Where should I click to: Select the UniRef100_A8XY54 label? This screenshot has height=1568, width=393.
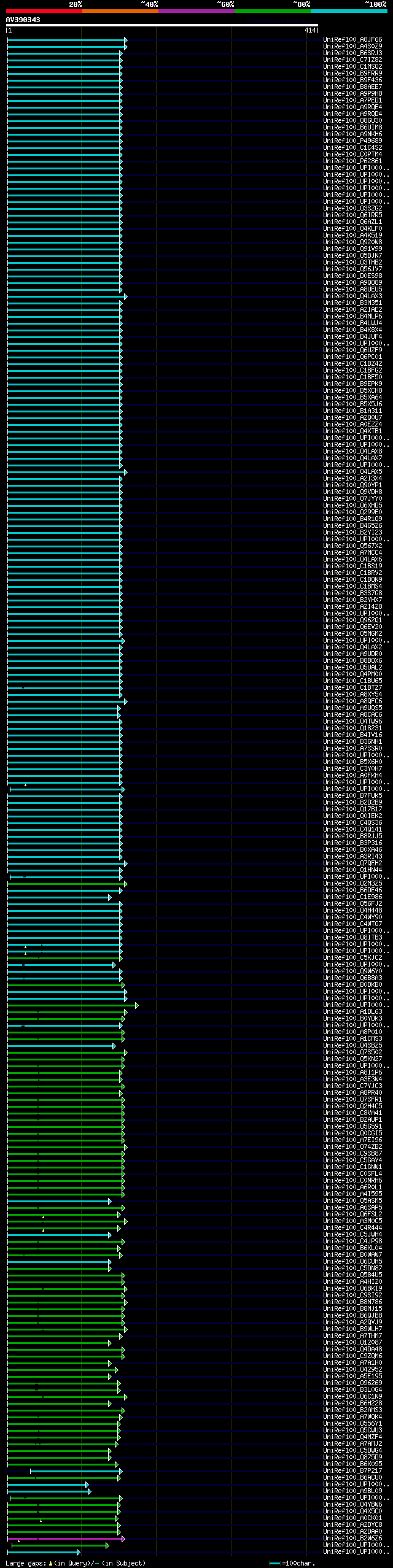pyautogui.click(x=352, y=694)
